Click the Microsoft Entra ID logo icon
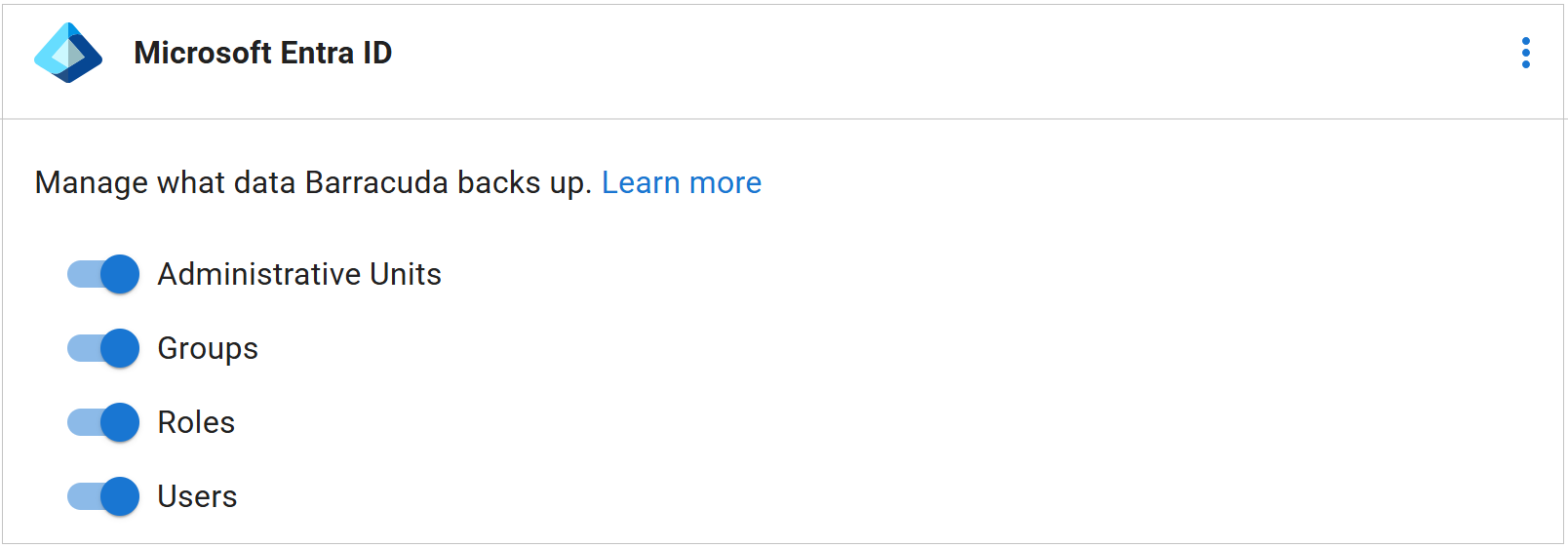The height and width of the screenshot is (548, 1568). 67,53
